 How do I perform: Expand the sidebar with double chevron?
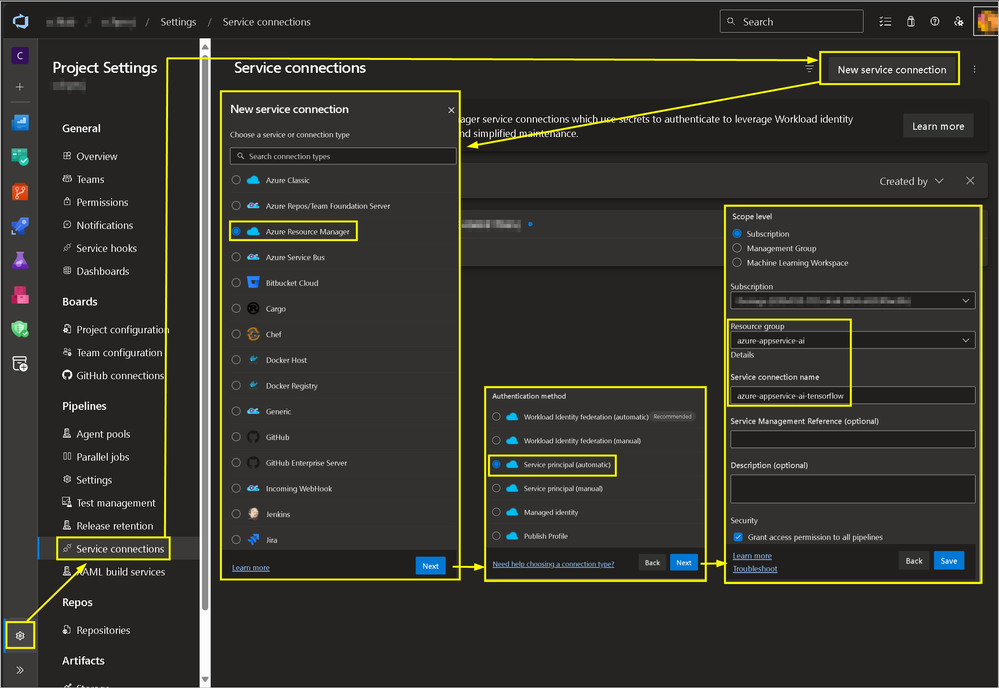(20, 670)
